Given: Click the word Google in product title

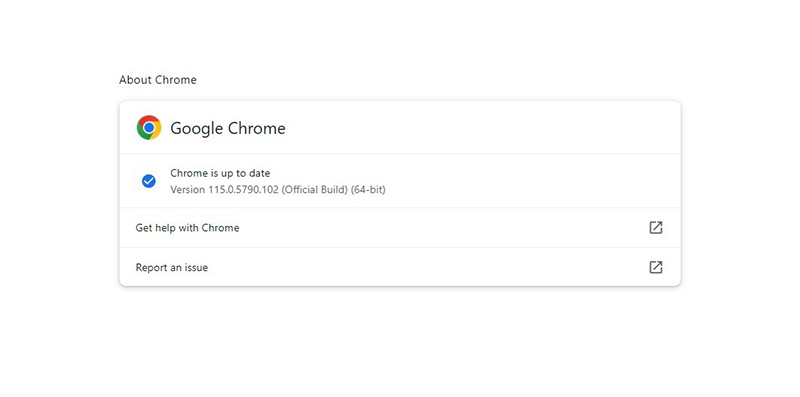Looking at the screenshot, I should coord(196,128).
